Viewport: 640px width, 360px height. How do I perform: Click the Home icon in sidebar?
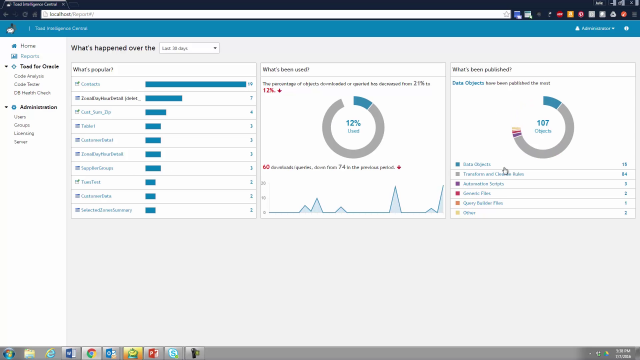[x=14, y=46]
